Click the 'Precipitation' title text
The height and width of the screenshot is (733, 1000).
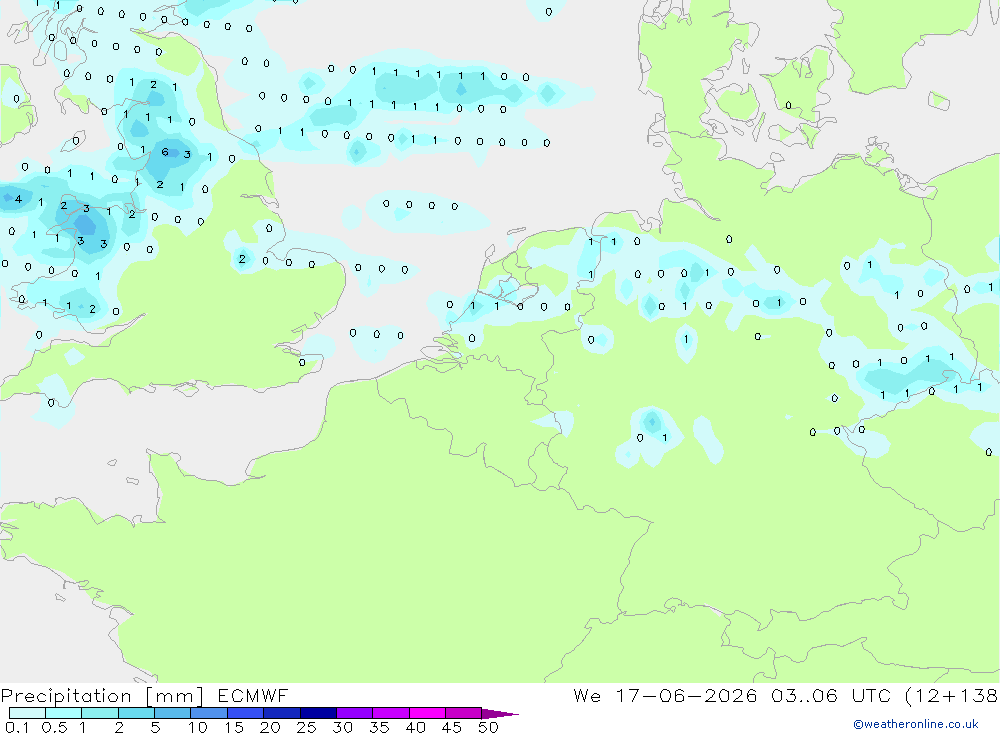click(66, 696)
